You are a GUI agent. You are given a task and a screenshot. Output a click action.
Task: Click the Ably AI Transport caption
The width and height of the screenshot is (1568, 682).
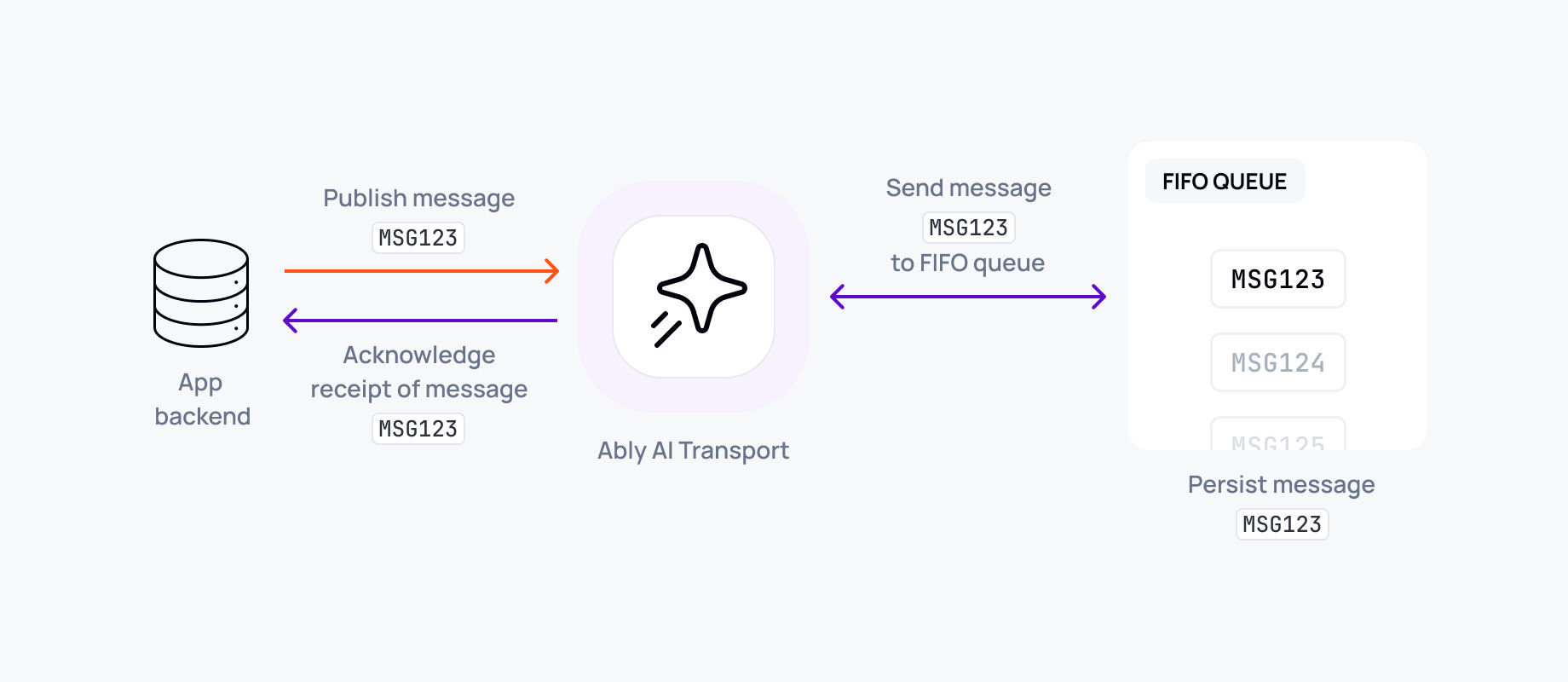point(693,450)
